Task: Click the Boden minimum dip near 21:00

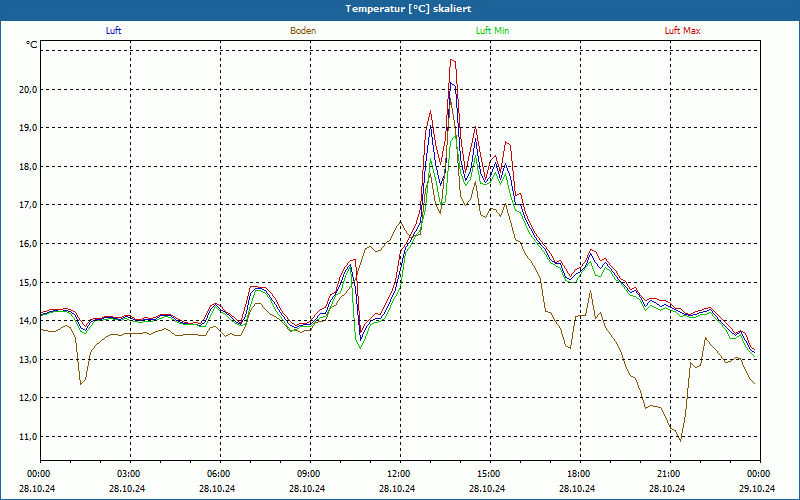Action: [x=680, y=440]
